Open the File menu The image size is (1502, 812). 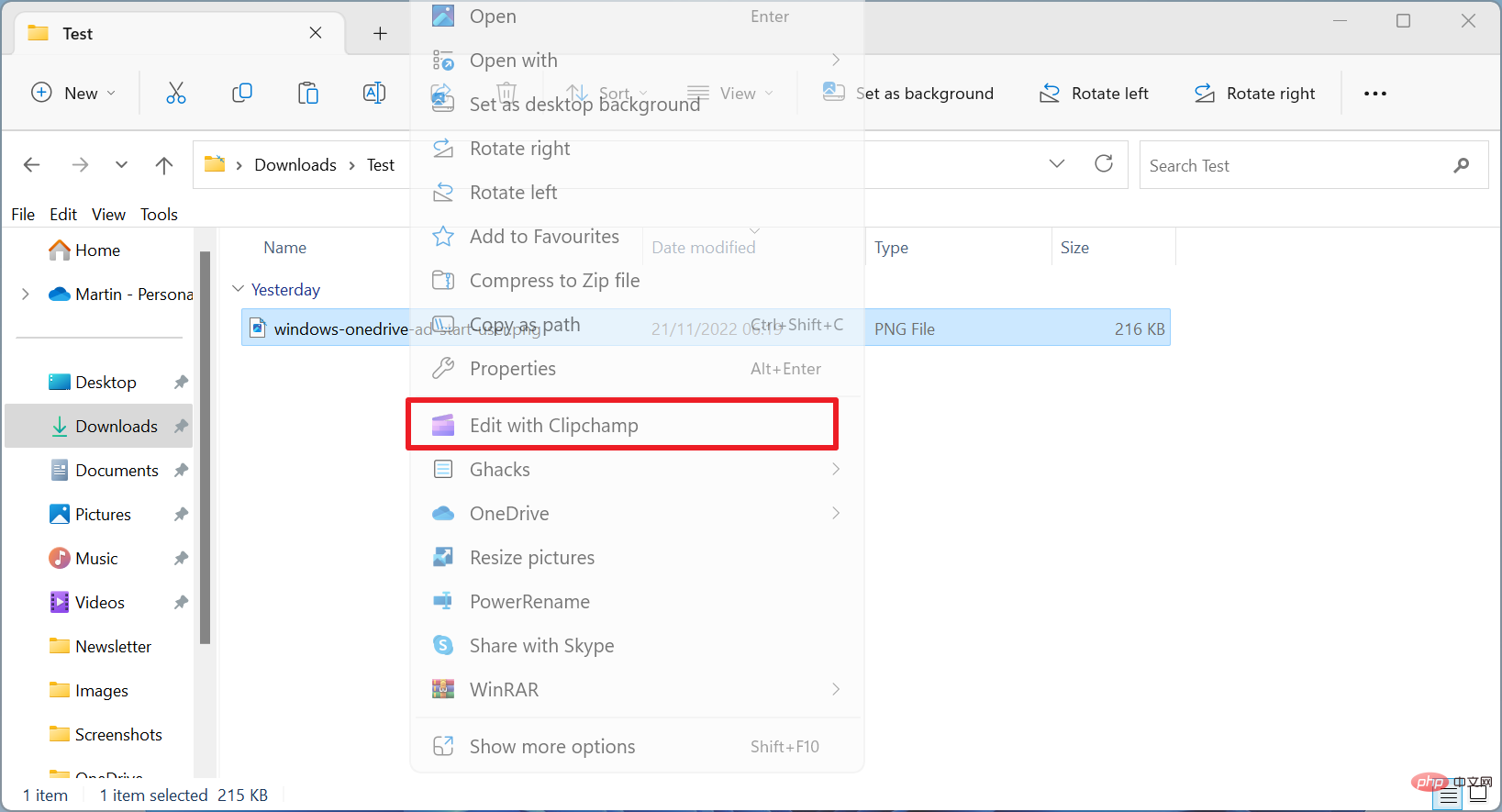(23, 214)
